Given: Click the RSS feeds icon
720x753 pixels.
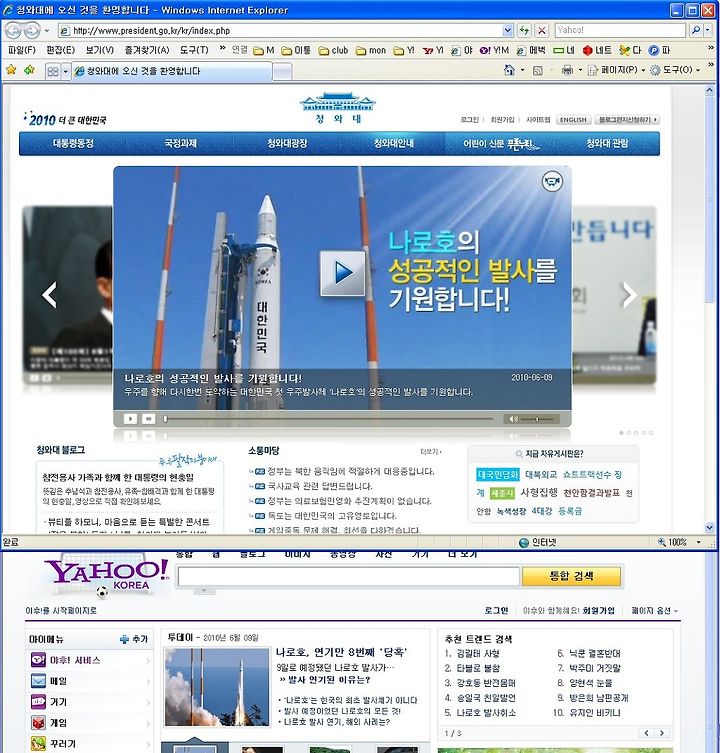Looking at the screenshot, I should [538, 71].
